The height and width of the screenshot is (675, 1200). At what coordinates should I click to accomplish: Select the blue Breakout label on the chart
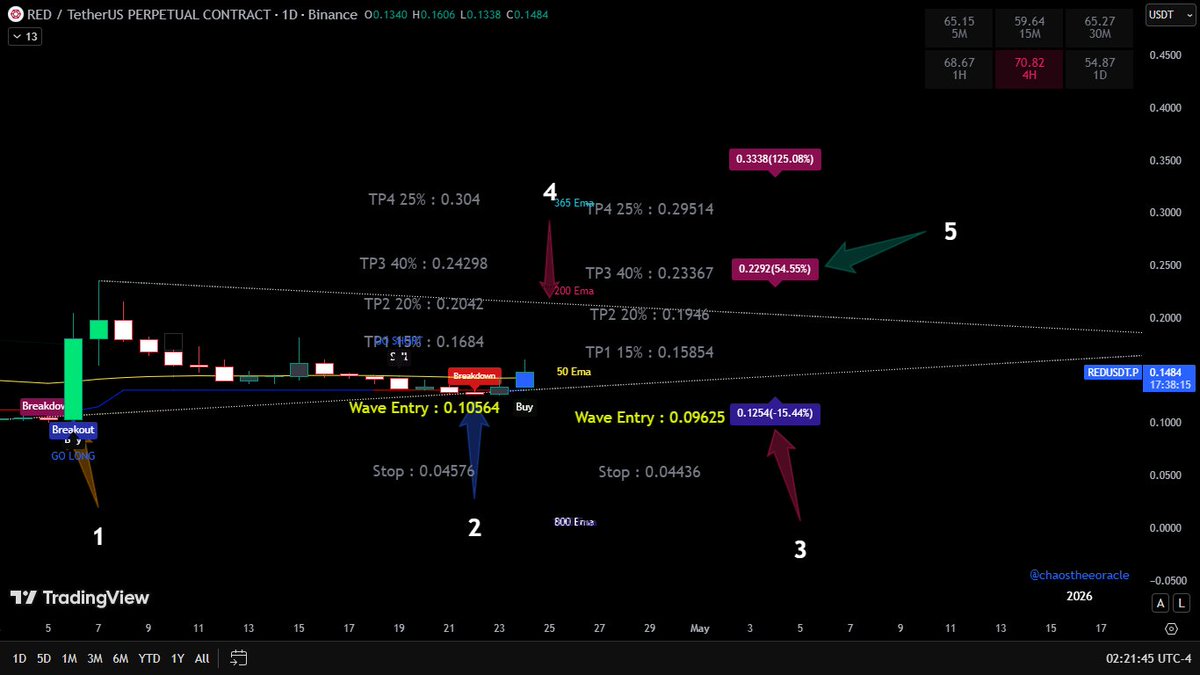coord(73,429)
